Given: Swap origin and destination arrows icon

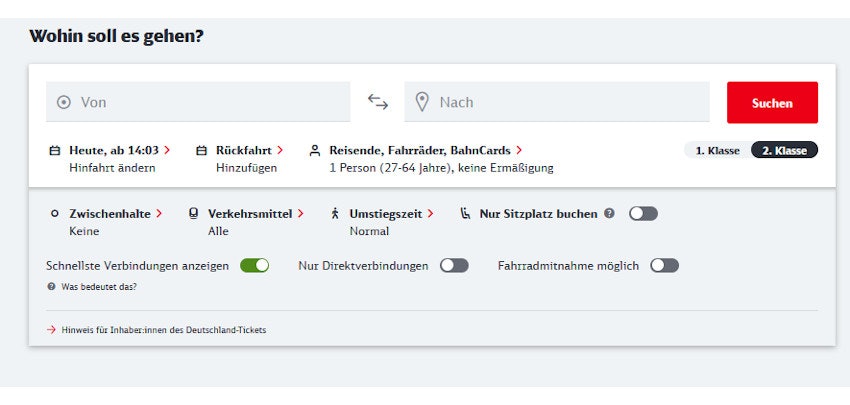Looking at the screenshot, I should [x=378, y=102].
